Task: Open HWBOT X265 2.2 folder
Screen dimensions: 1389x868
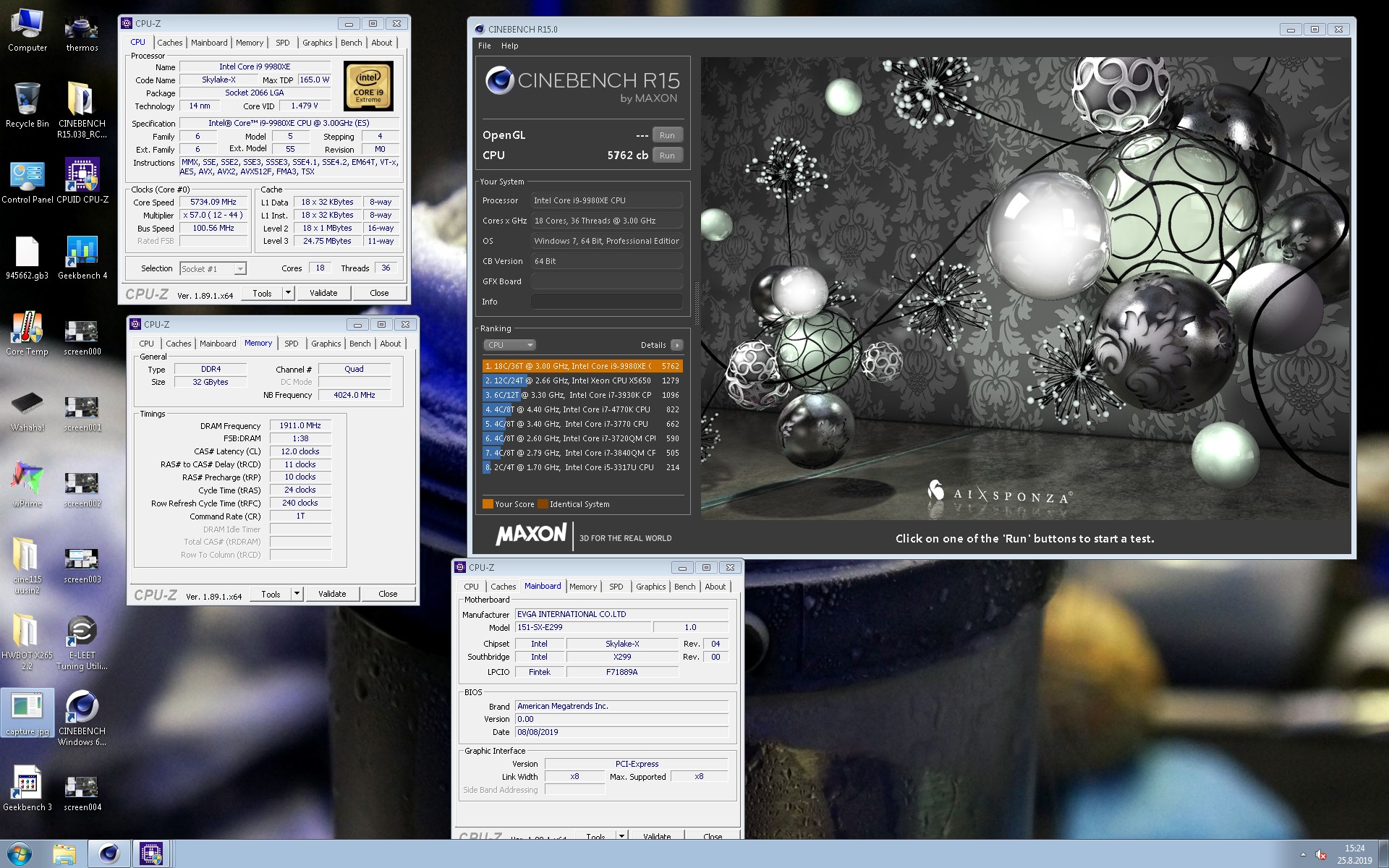Action: 27,642
